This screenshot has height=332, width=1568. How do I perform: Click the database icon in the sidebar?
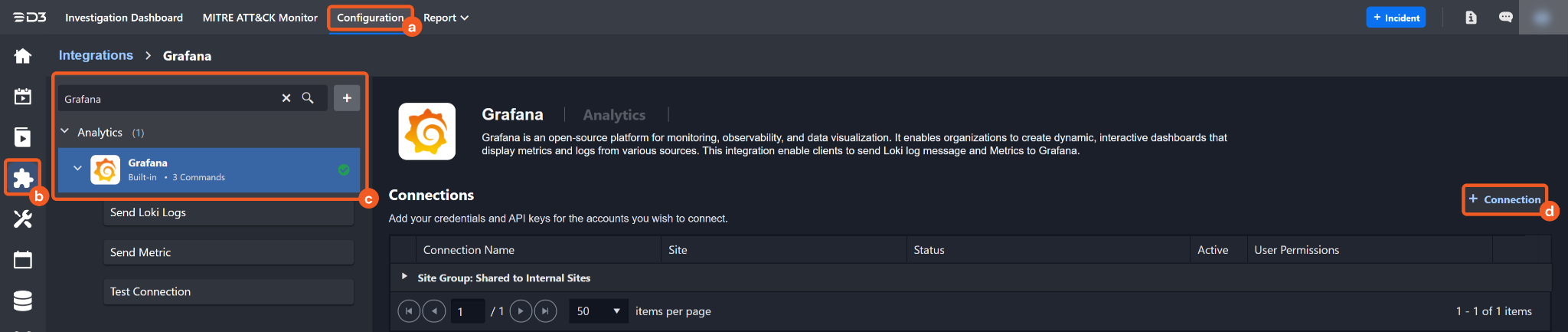coord(23,301)
